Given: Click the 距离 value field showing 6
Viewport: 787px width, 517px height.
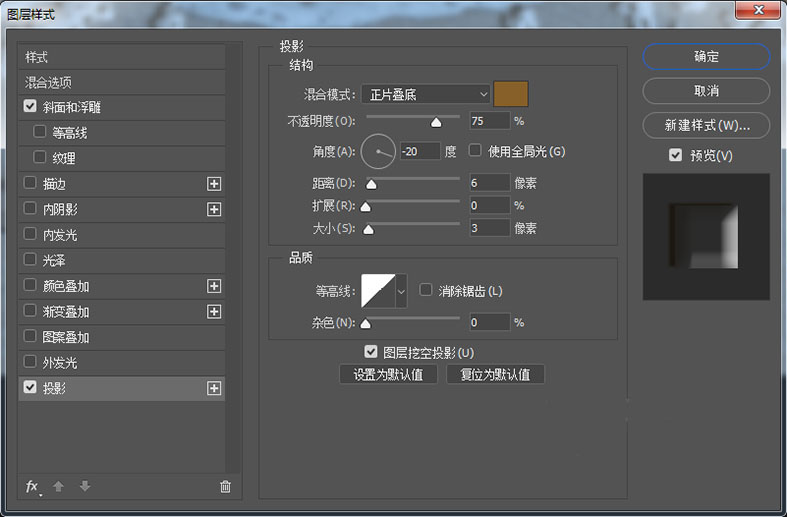Looking at the screenshot, I should point(490,183).
